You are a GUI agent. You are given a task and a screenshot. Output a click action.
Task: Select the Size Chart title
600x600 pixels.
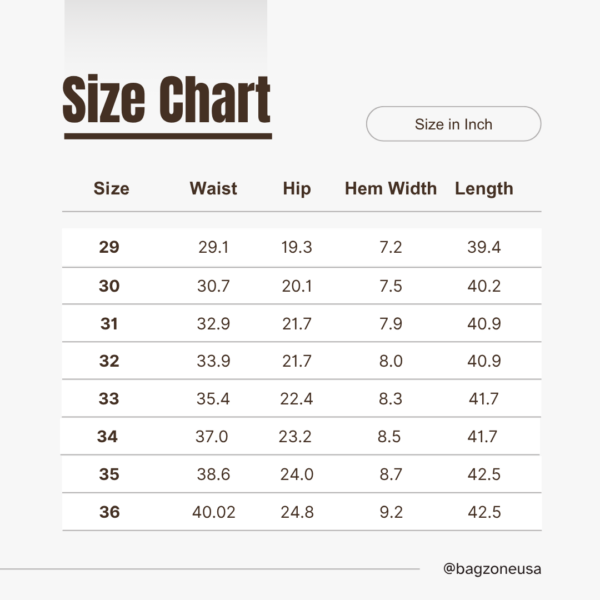click(167, 99)
